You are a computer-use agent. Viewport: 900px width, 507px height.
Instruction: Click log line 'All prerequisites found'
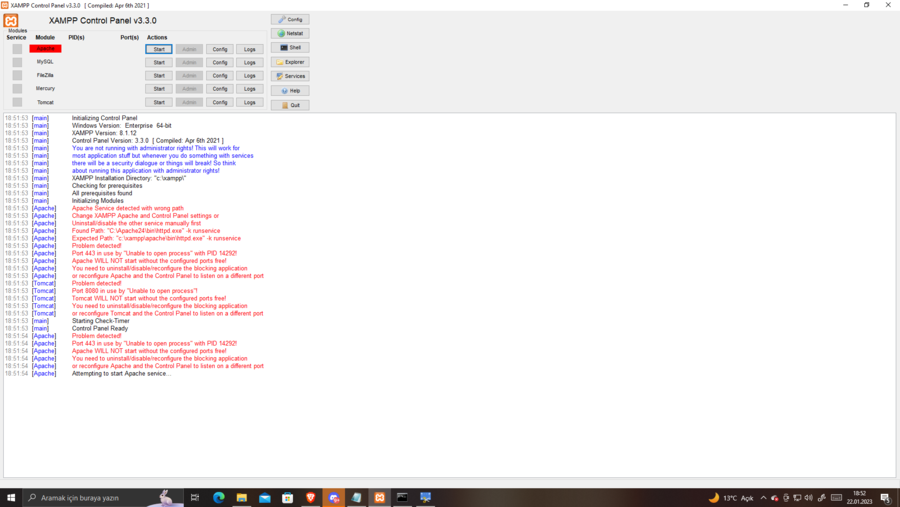tap(102, 193)
